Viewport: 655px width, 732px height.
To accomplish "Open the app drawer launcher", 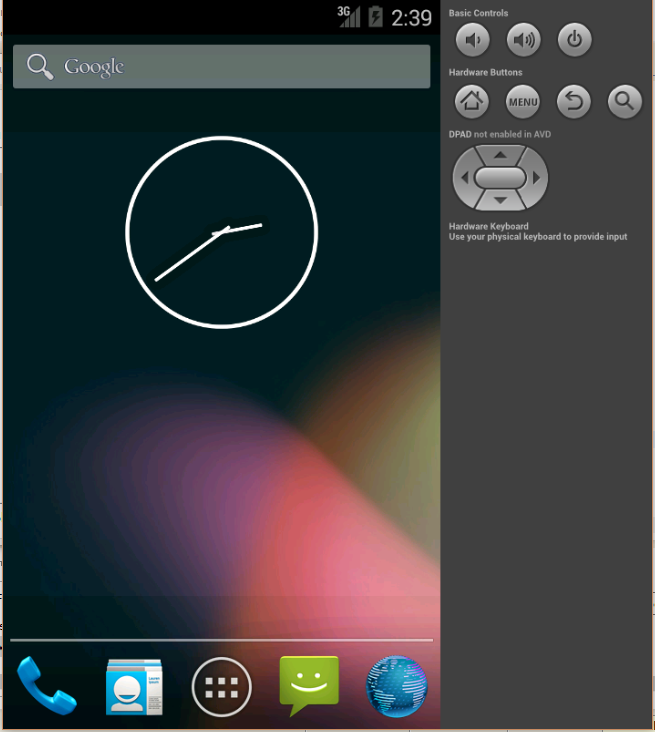I will tap(222, 687).
